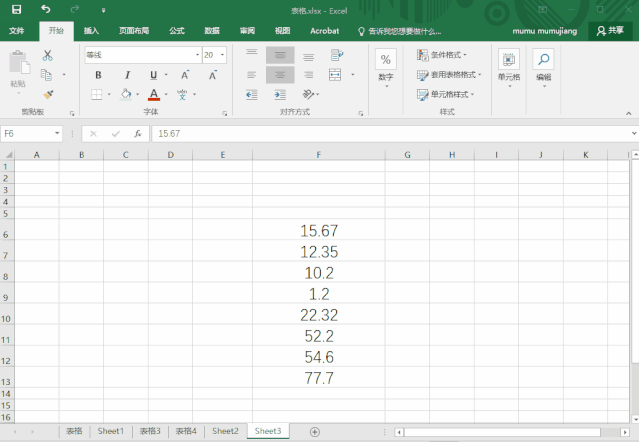The height and width of the screenshot is (442, 639).
Task: Click the Bottom Align icon
Action: (308, 56)
